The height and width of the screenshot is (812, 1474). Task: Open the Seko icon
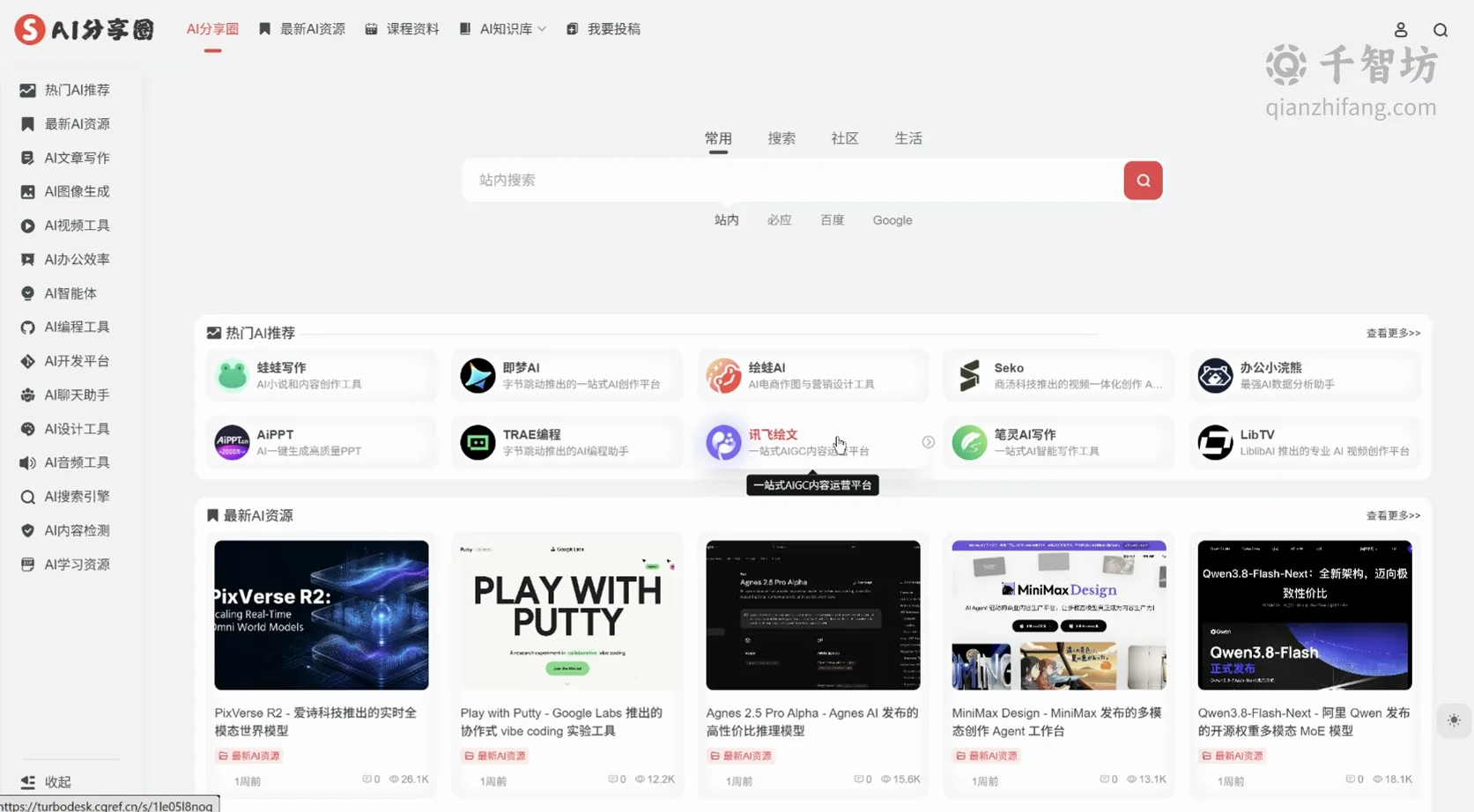969,375
